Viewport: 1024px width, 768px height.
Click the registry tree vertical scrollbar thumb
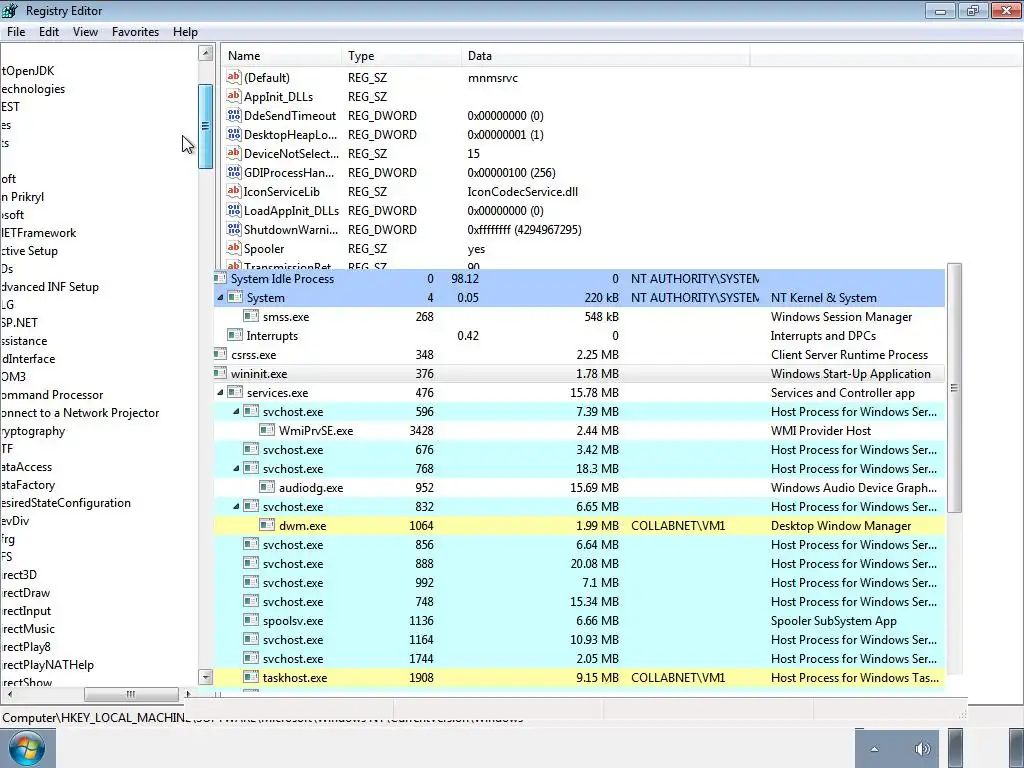point(206,126)
